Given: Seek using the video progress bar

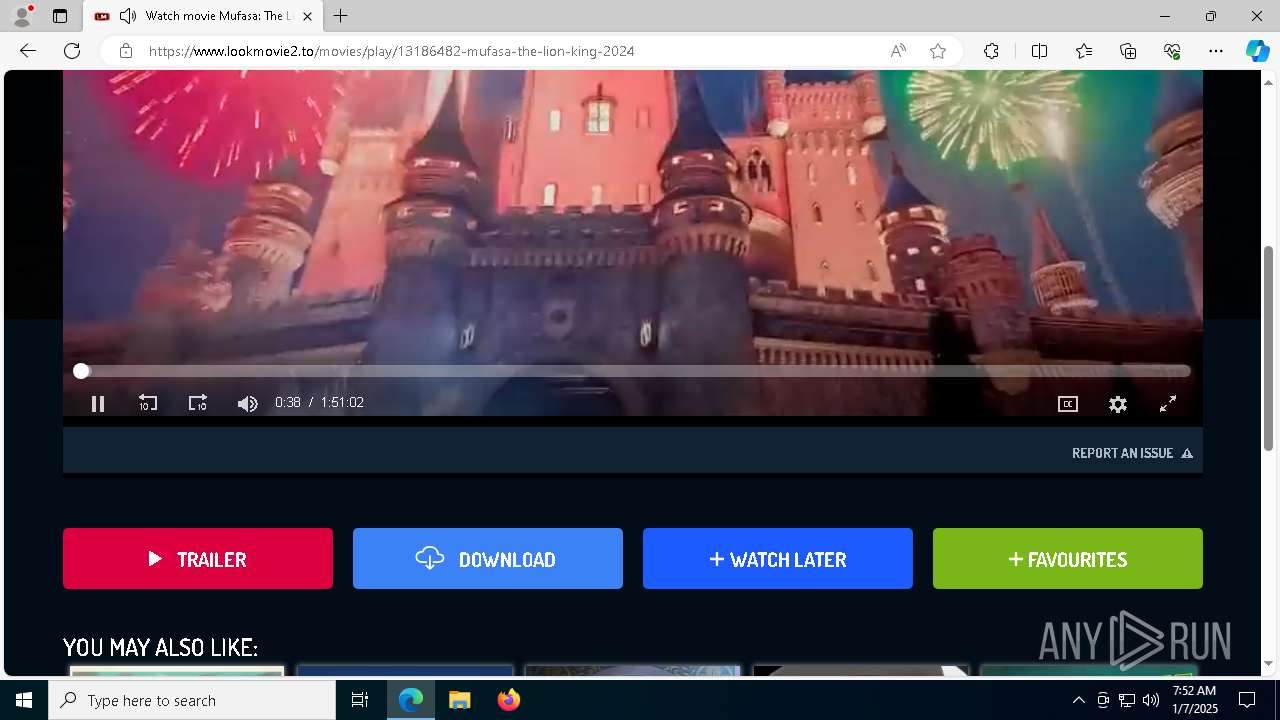Looking at the screenshot, I should [x=636, y=371].
